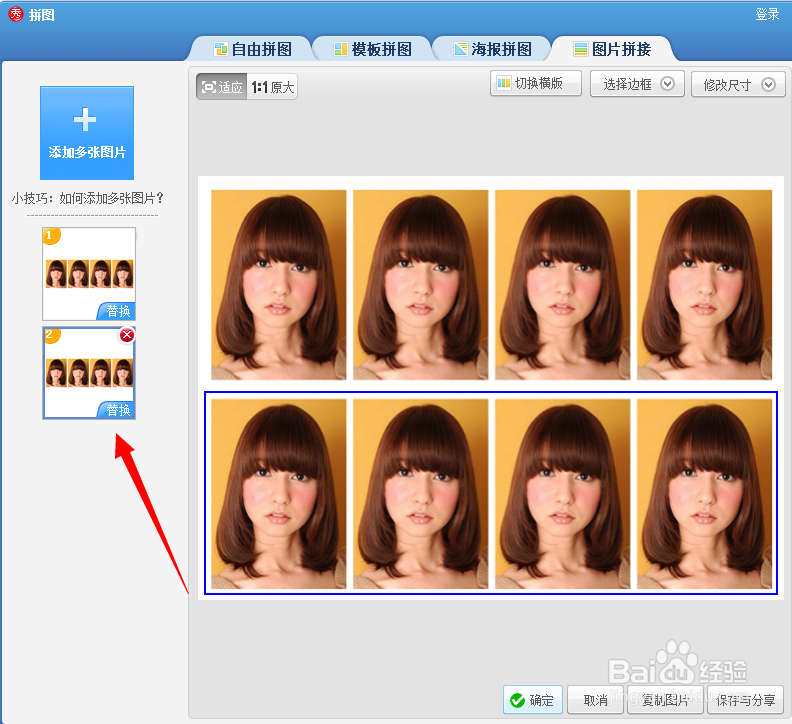
Task: Open the 自由拼图 tab
Action: pos(253,49)
